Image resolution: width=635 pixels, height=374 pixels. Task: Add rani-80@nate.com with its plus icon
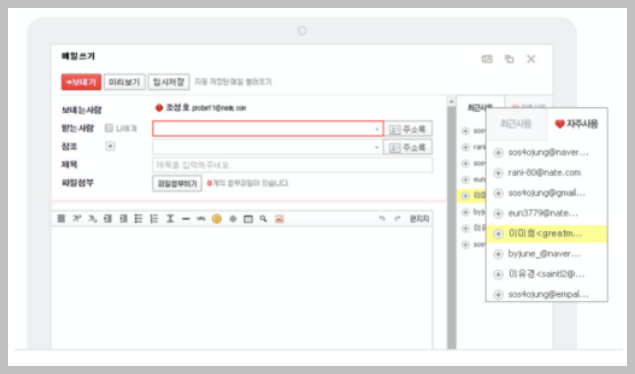498,173
